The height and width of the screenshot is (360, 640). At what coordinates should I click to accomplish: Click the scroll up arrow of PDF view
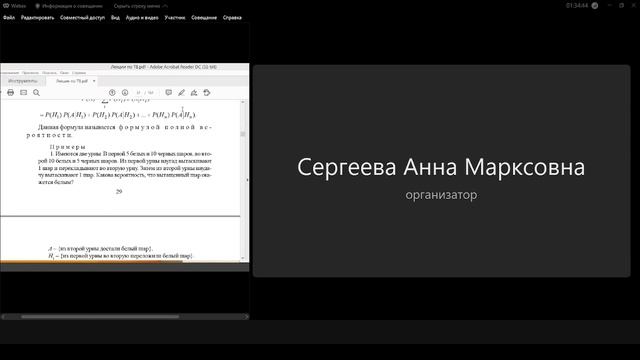pyautogui.click(x=243, y=102)
